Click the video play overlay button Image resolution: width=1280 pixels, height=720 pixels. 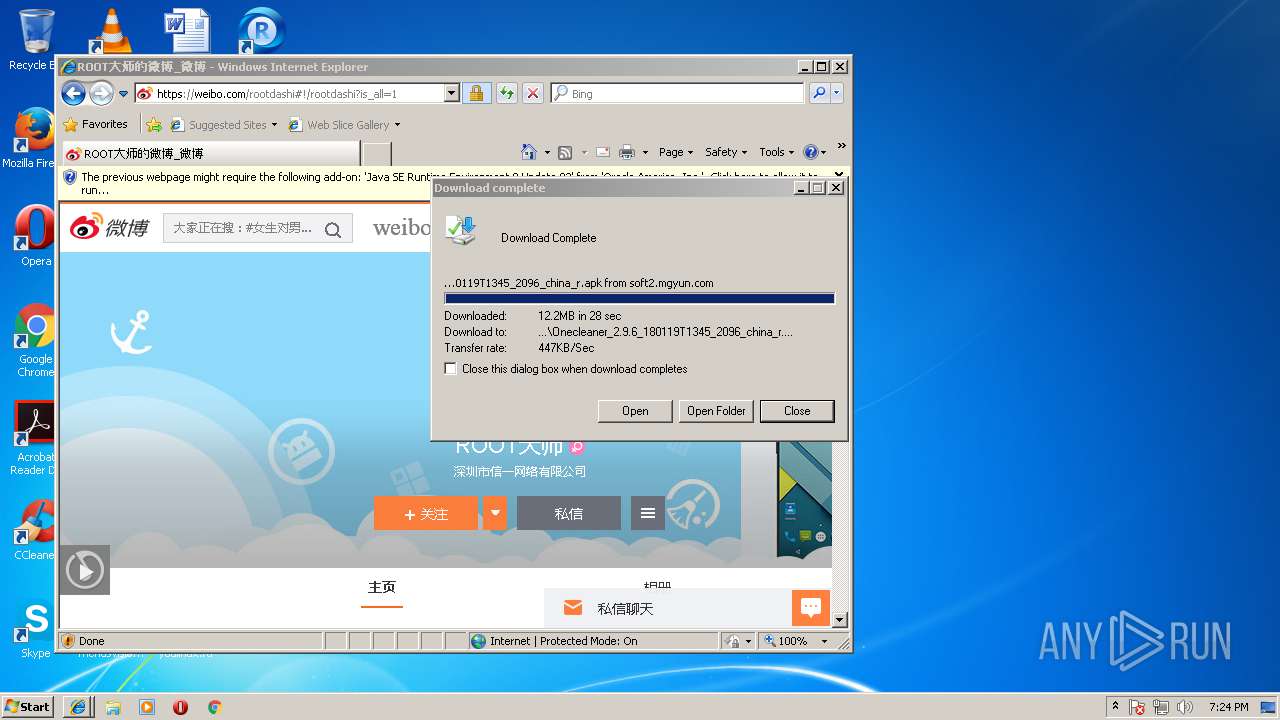pos(85,569)
